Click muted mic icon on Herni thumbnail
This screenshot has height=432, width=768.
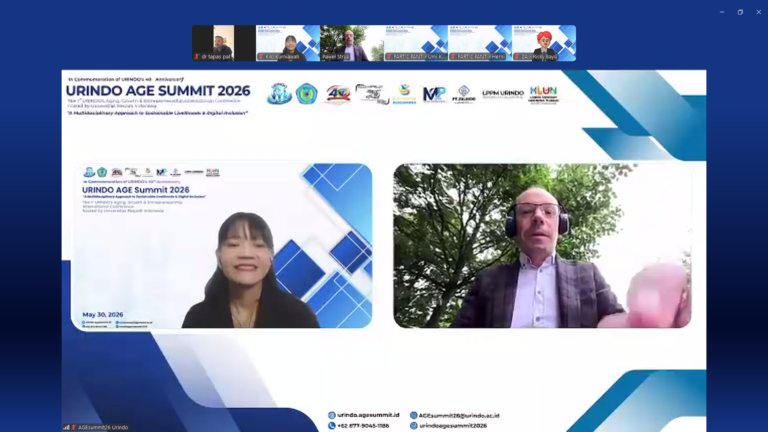point(453,57)
